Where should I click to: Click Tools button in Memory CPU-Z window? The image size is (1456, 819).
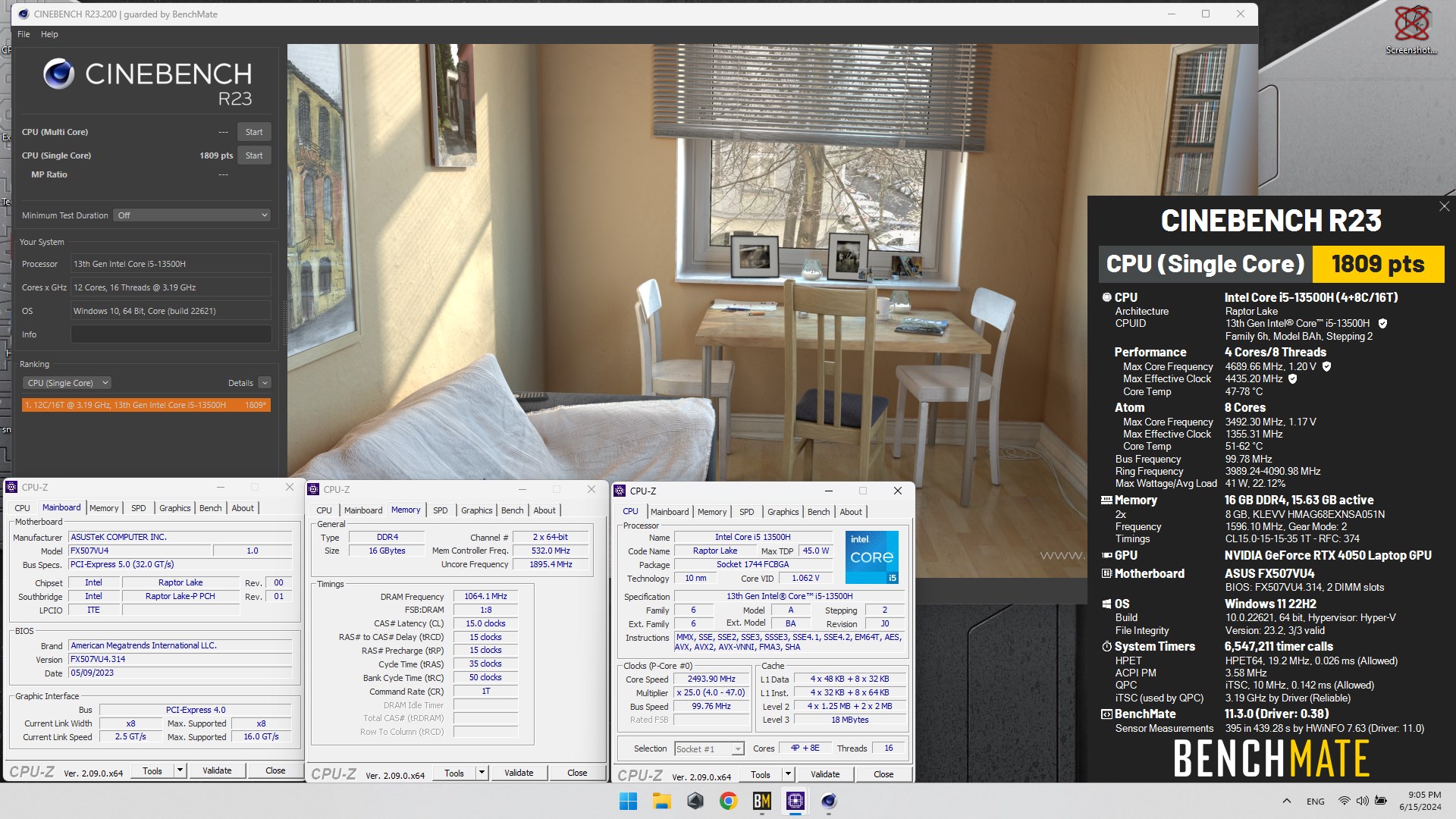pos(454,773)
